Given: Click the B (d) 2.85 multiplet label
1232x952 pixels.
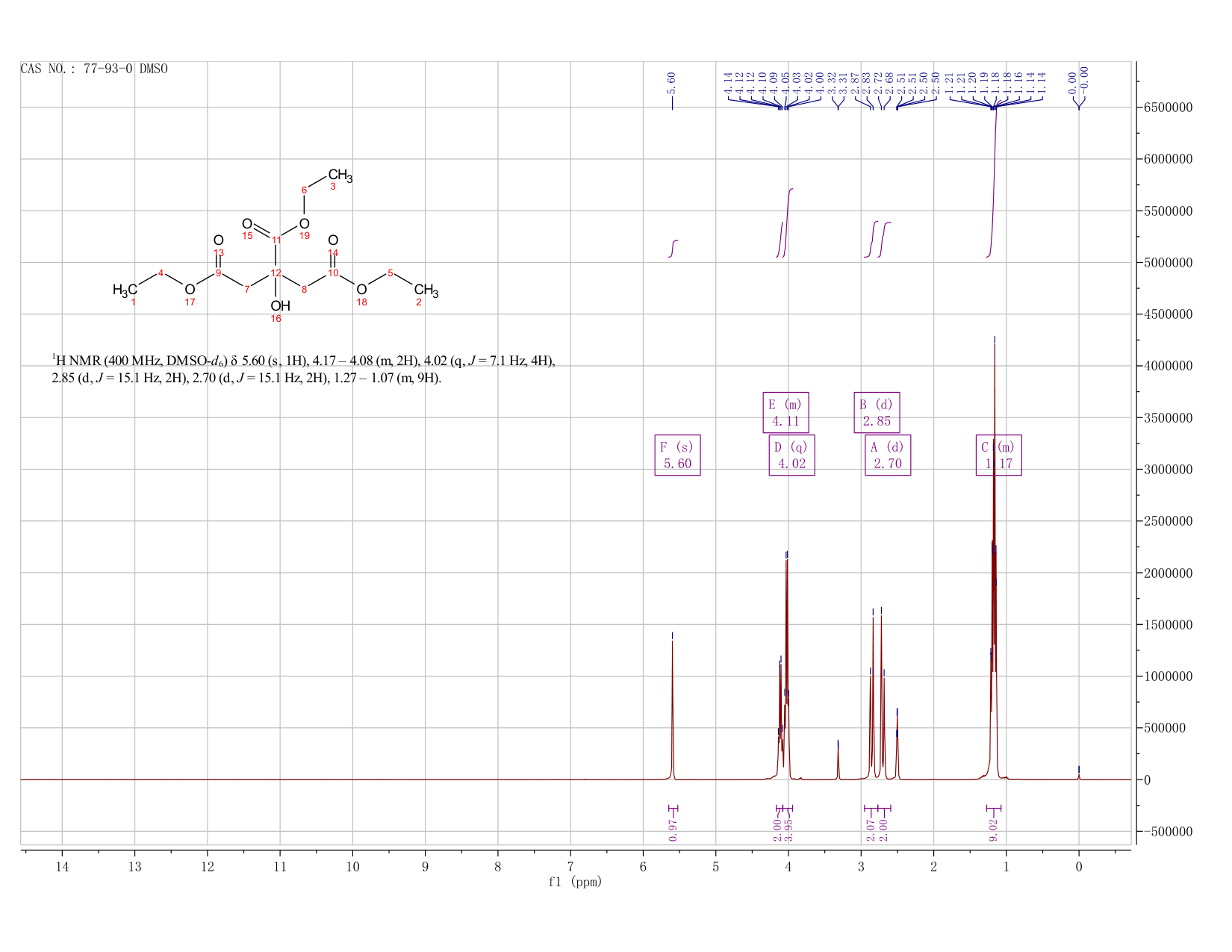Looking at the screenshot, I should [x=877, y=412].
